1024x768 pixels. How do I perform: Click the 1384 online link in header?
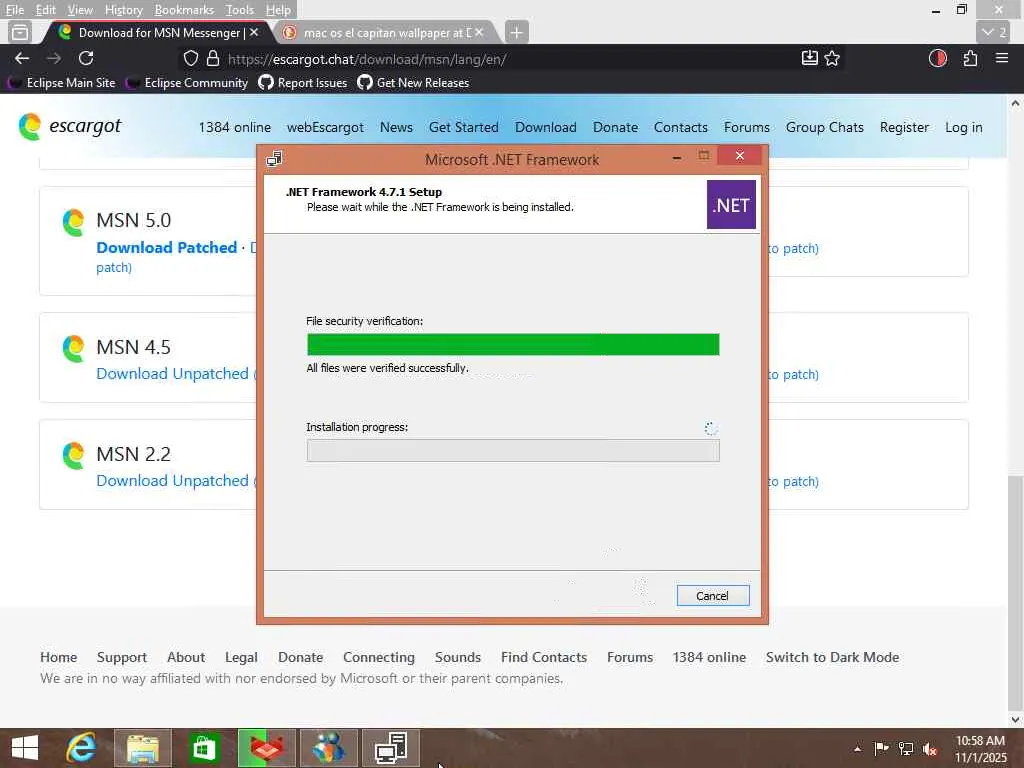click(234, 127)
